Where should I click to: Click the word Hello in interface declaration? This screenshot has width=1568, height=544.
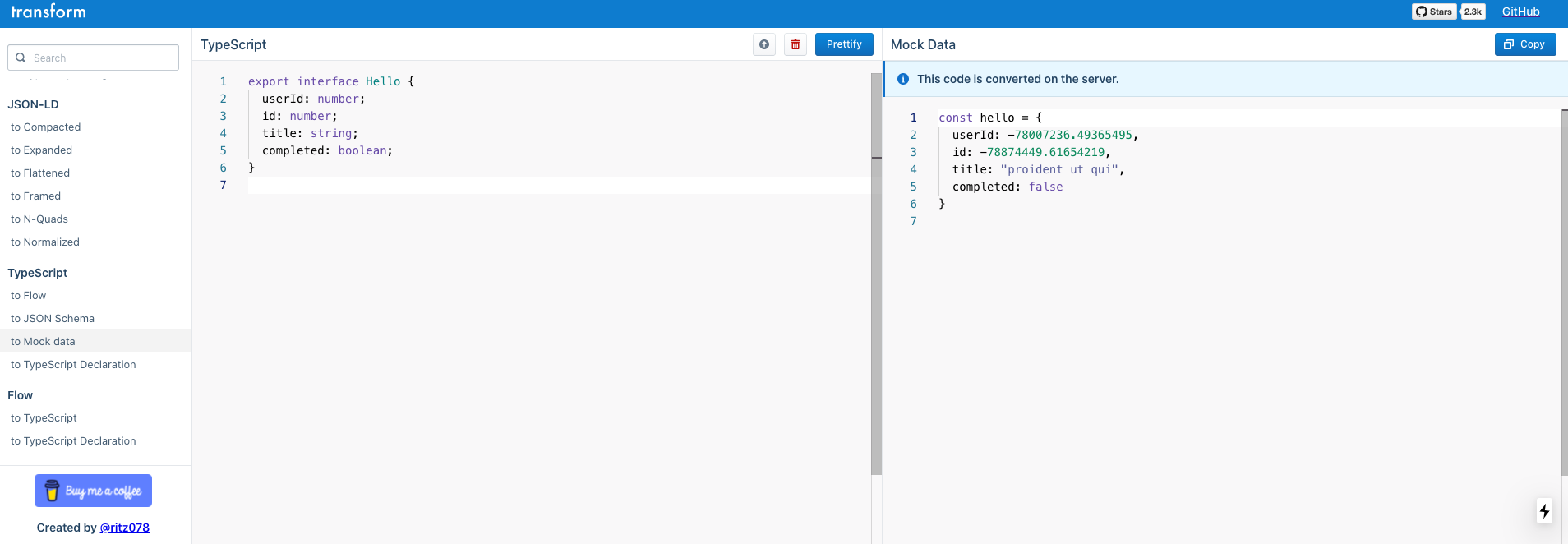click(383, 81)
